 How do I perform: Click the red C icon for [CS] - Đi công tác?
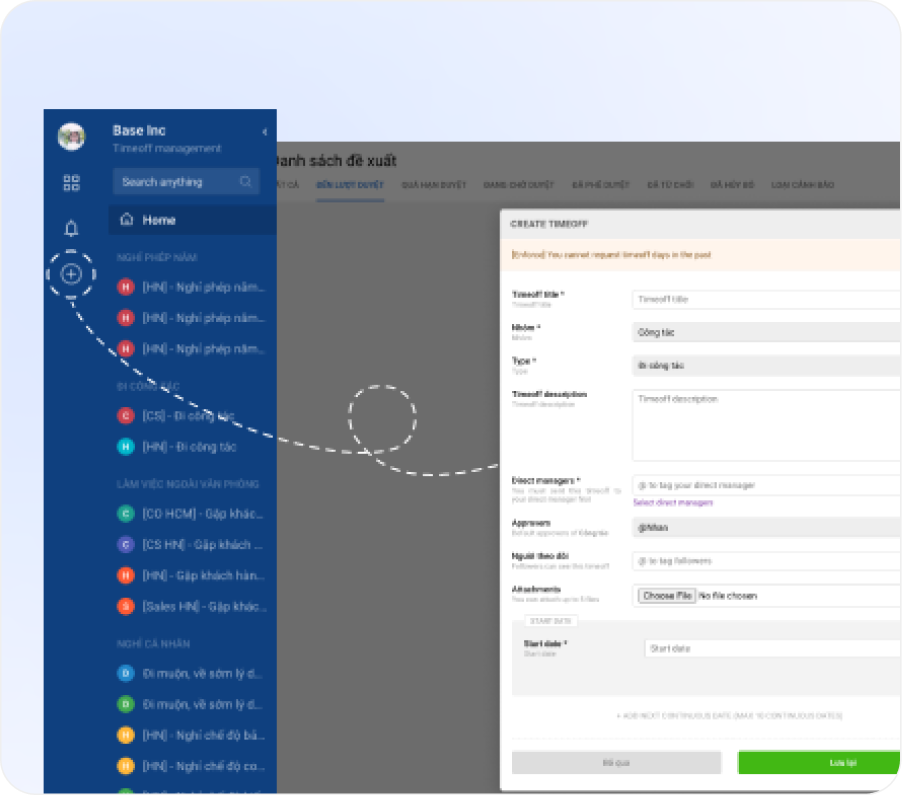click(x=126, y=415)
